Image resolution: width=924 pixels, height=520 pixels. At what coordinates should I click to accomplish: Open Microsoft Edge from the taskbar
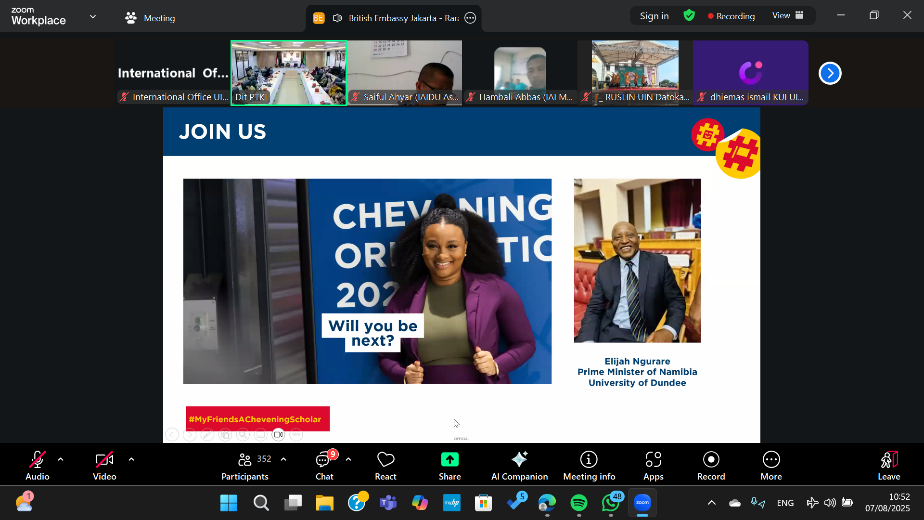click(547, 503)
